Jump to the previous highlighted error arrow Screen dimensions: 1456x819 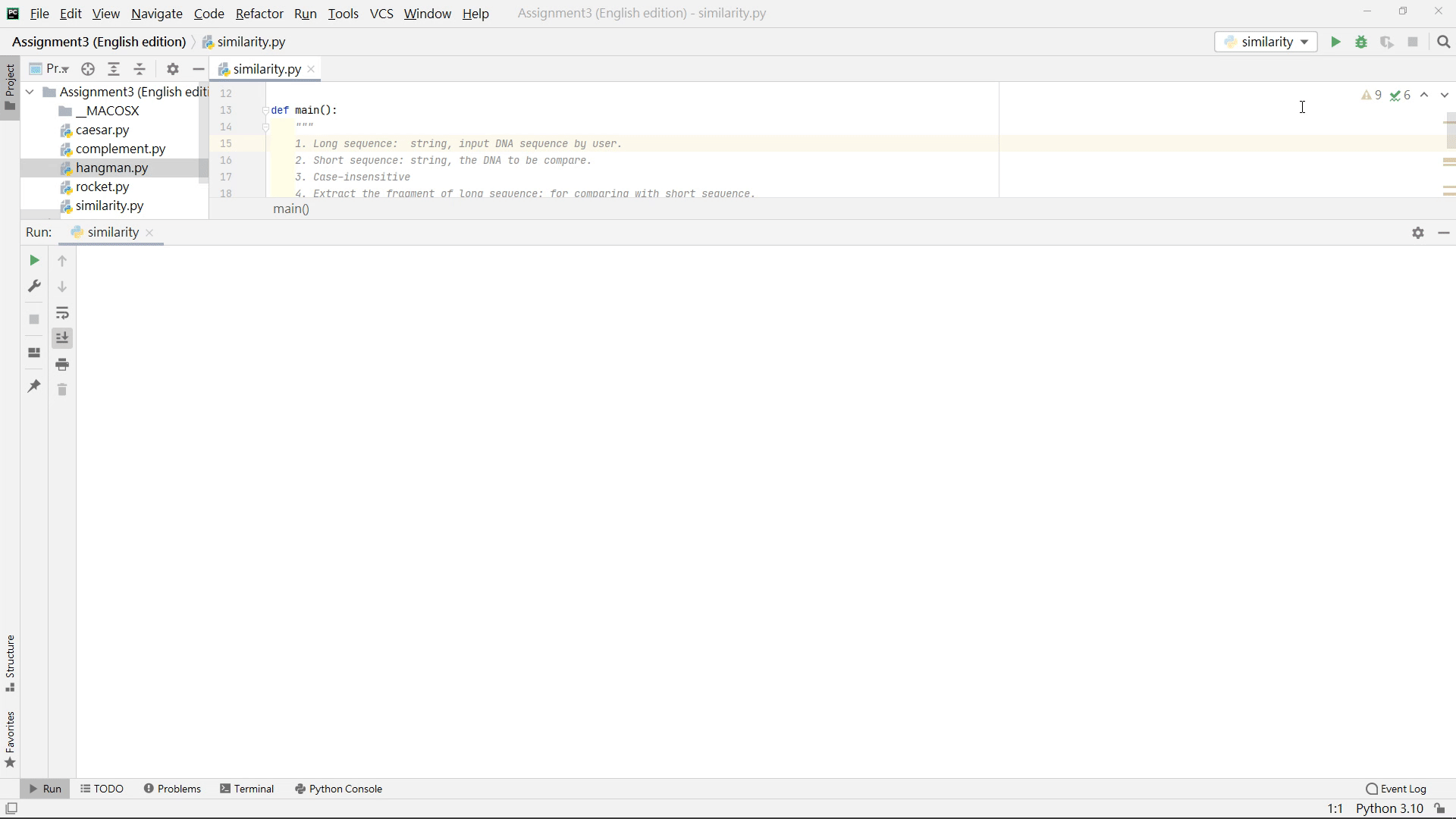(x=1424, y=95)
